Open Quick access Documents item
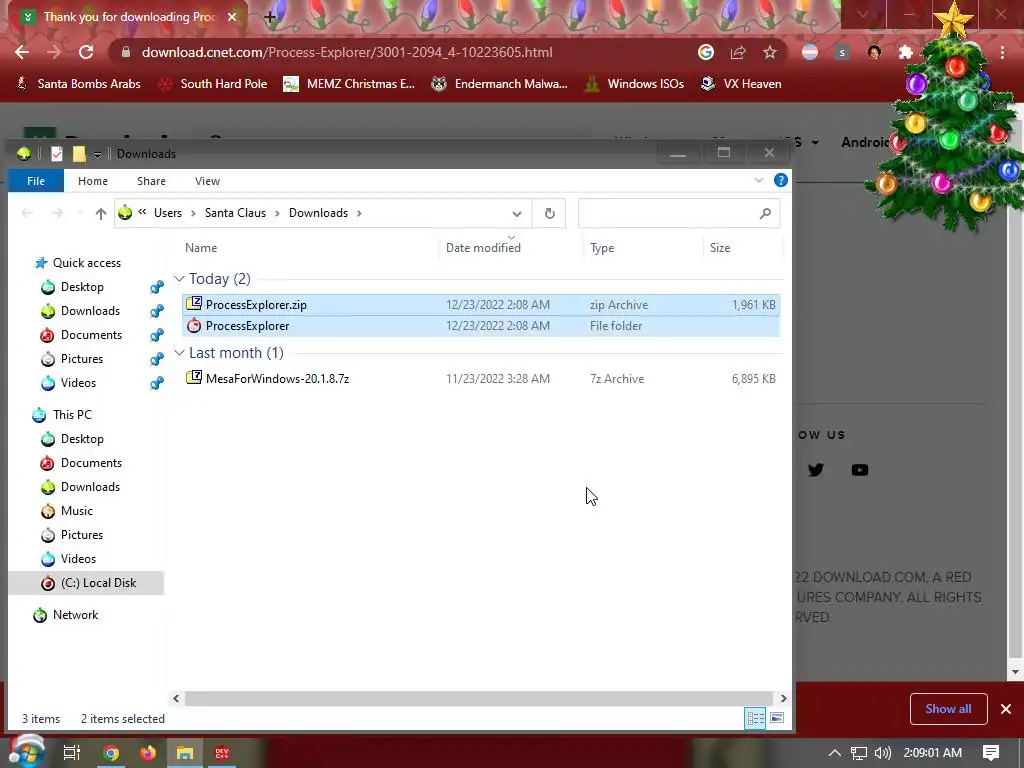The height and width of the screenshot is (768, 1024). tap(91, 335)
